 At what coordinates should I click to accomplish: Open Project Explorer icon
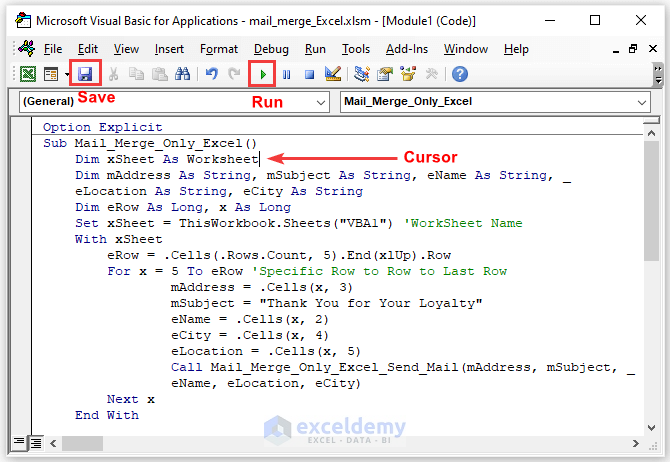(x=362, y=74)
